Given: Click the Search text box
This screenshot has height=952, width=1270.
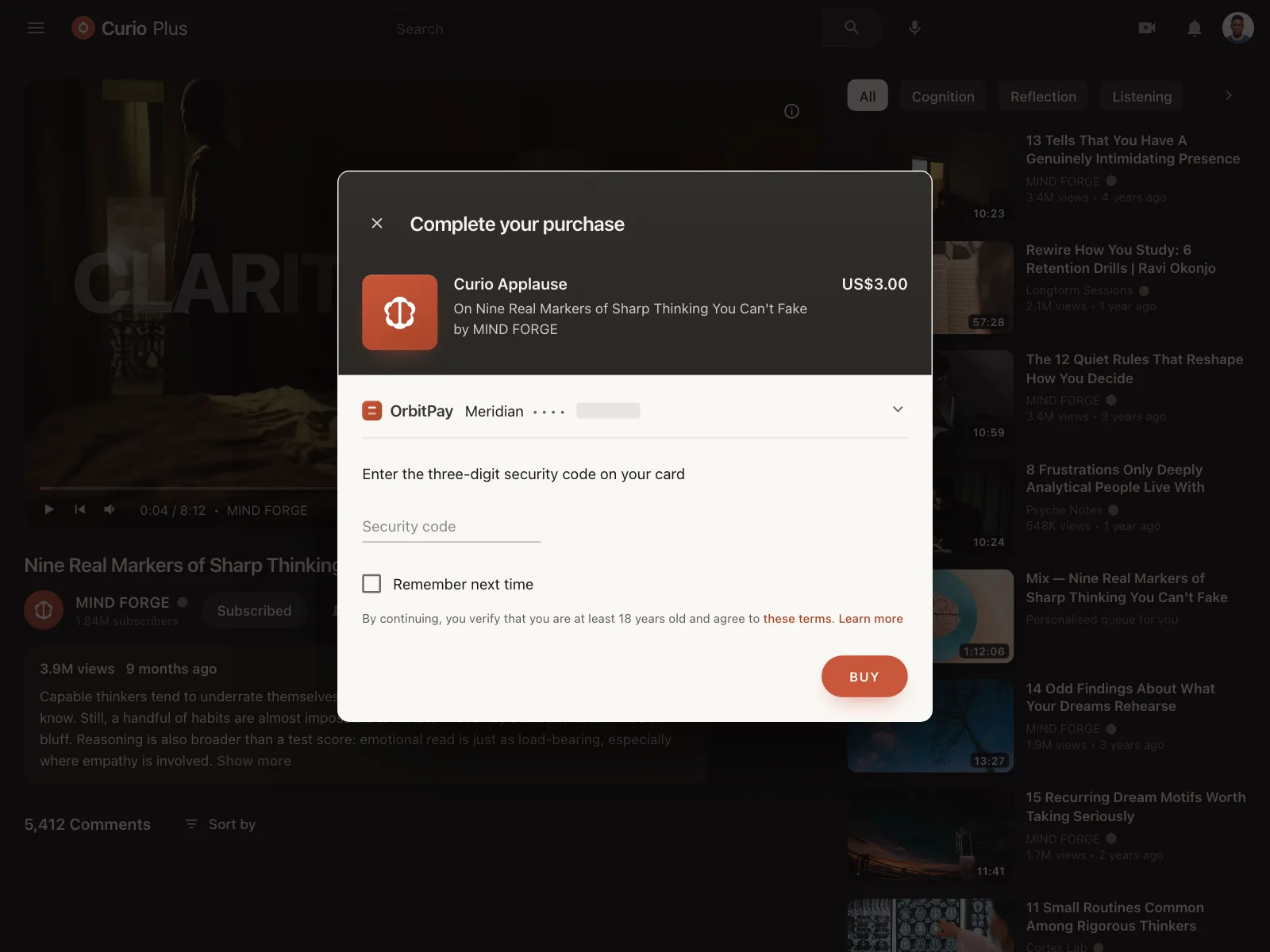Looking at the screenshot, I should (603, 29).
